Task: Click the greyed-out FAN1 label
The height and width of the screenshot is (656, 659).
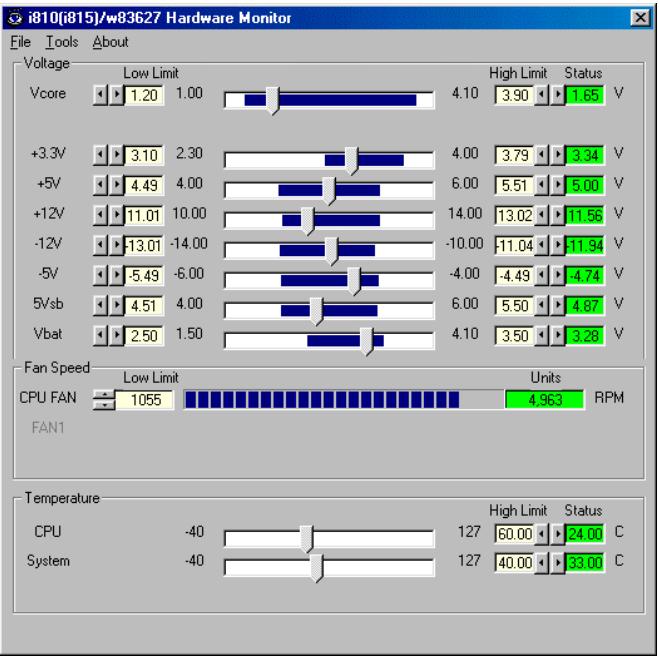Action: point(48,428)
